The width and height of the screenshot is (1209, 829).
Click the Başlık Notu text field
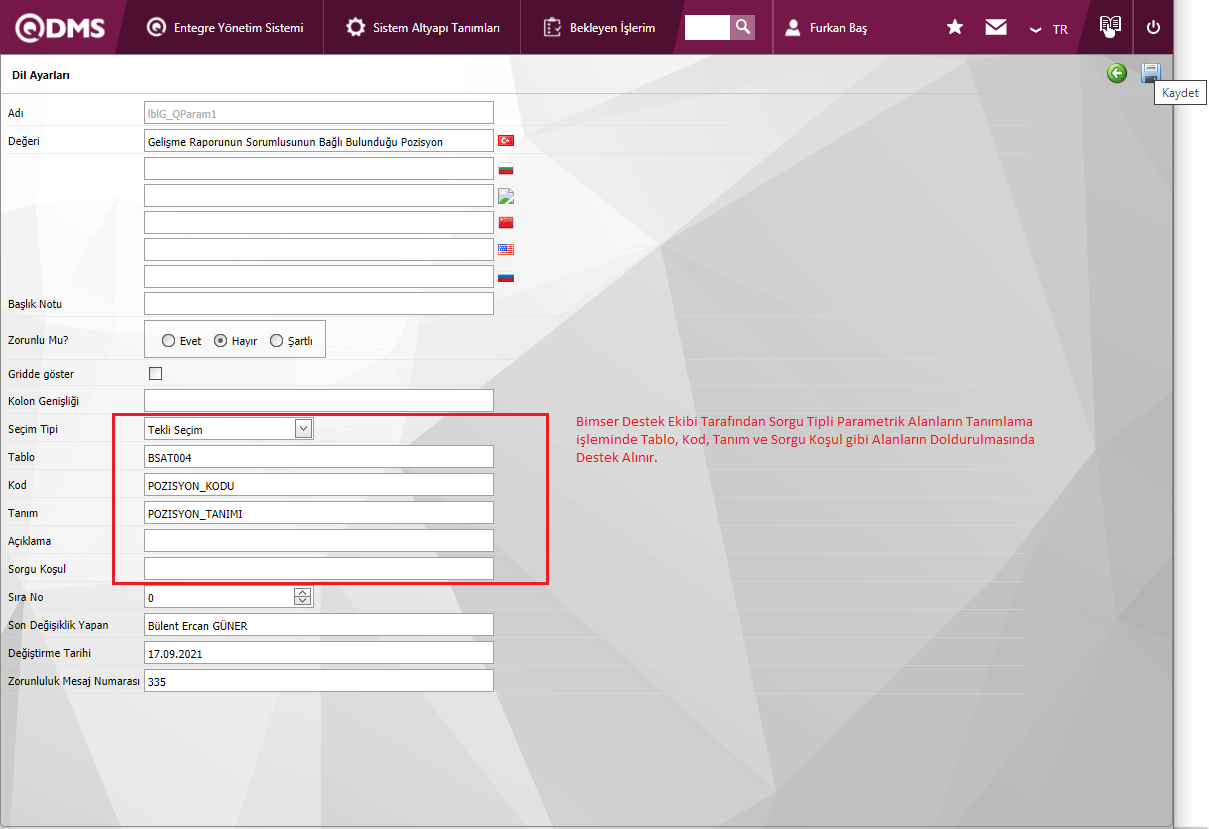(x=319, y=303)
